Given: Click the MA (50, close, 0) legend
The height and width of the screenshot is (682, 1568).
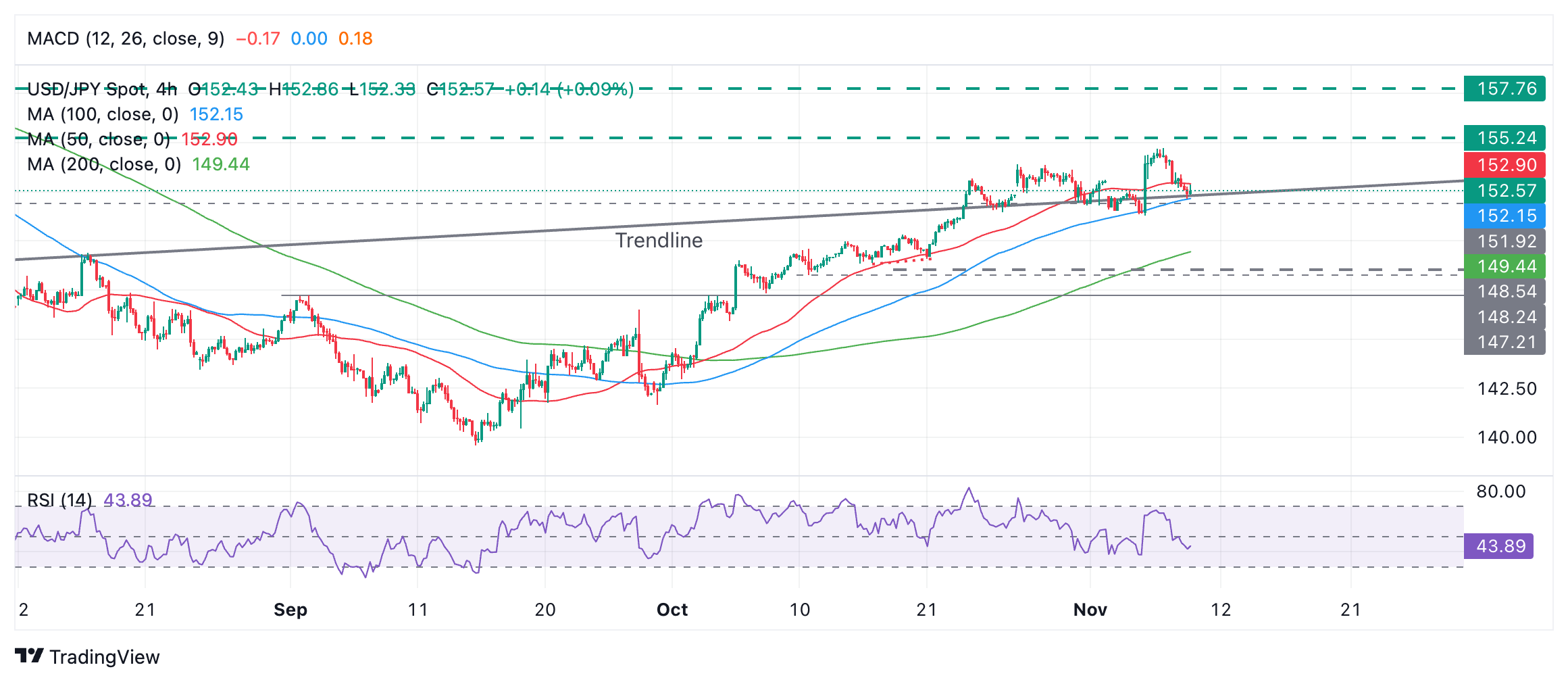Looking at the screenshot, I should pos(99,139).
